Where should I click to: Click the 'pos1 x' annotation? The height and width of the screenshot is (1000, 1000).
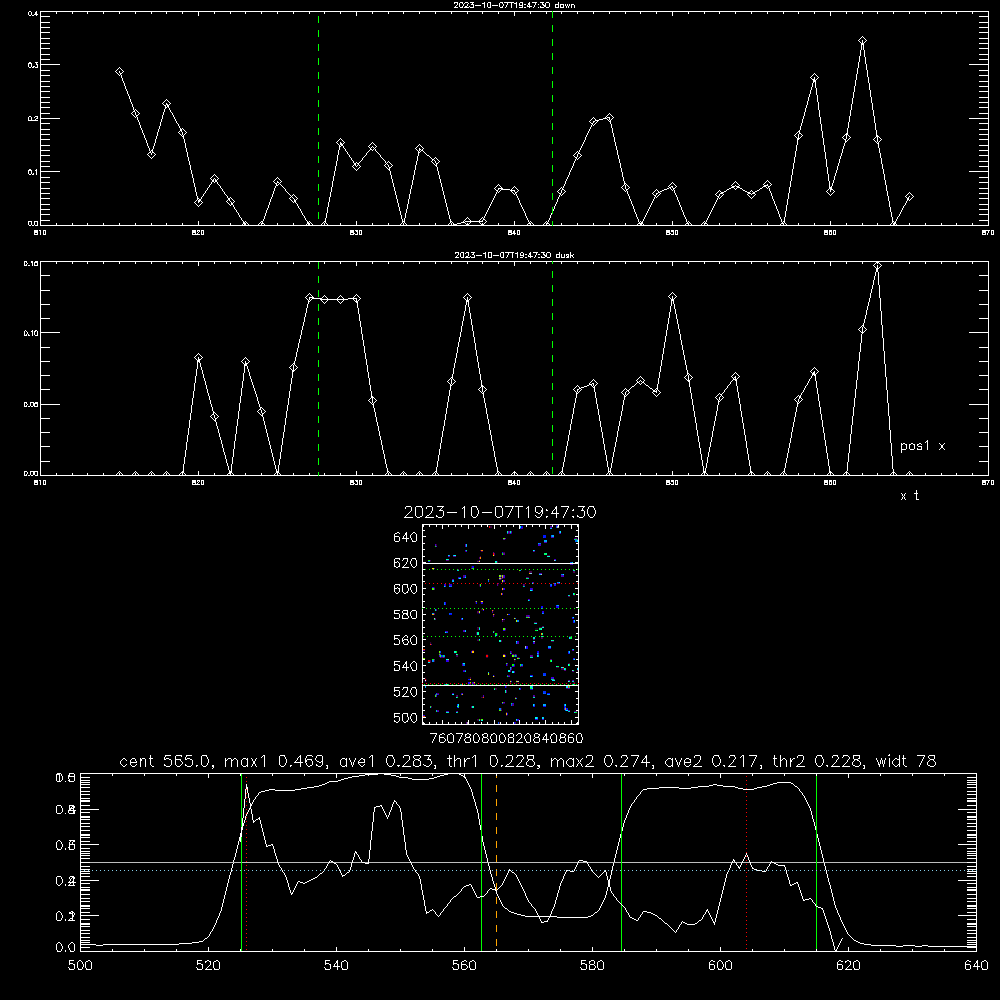(x=922, y=446)
